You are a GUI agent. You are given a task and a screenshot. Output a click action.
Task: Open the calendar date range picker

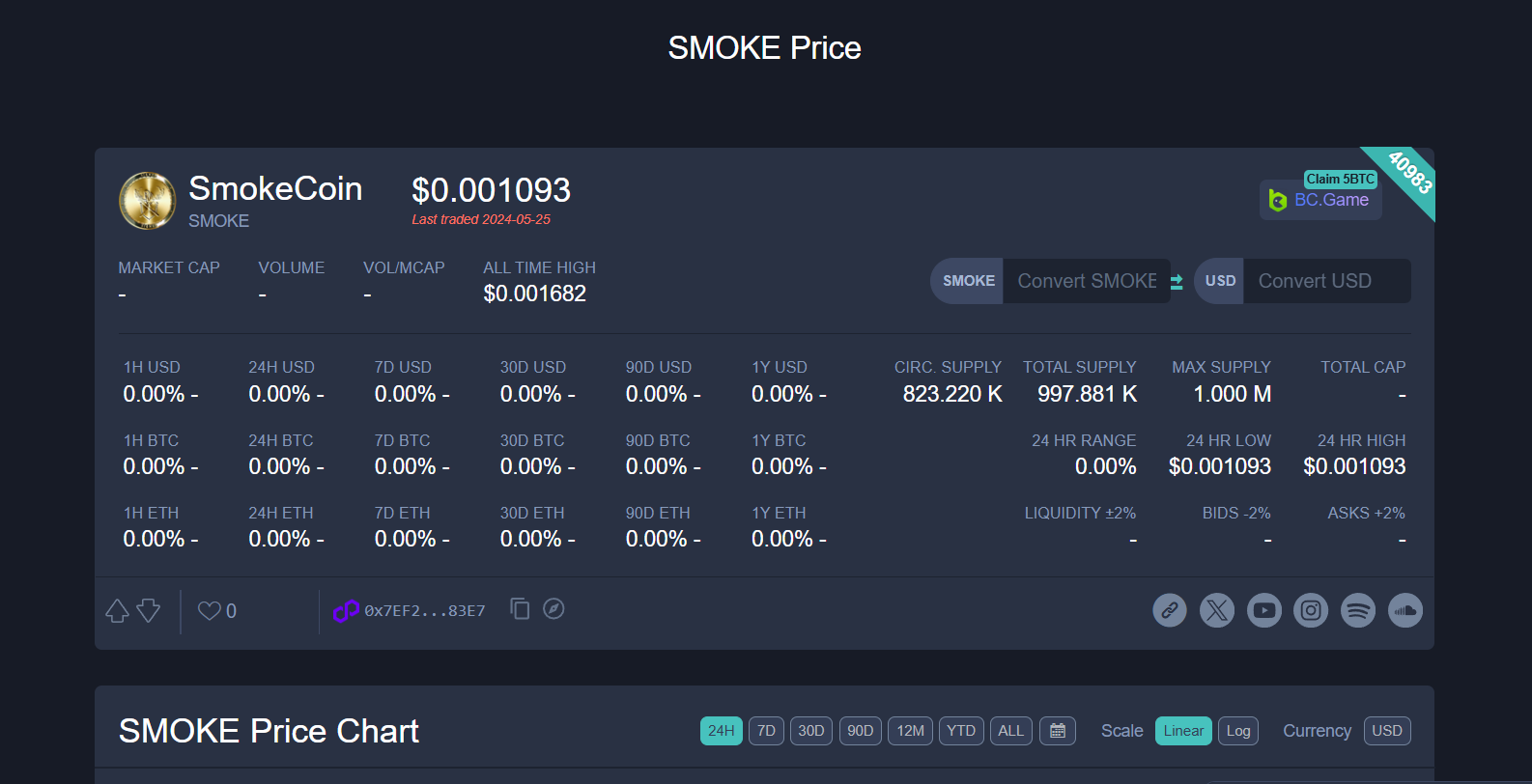(1058, 731)
